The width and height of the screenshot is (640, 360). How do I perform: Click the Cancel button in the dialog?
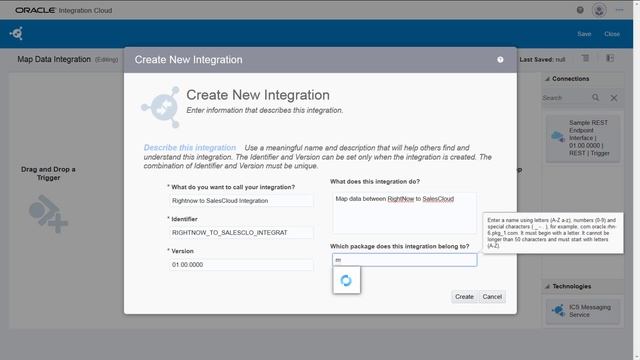(x=492, y=297)
